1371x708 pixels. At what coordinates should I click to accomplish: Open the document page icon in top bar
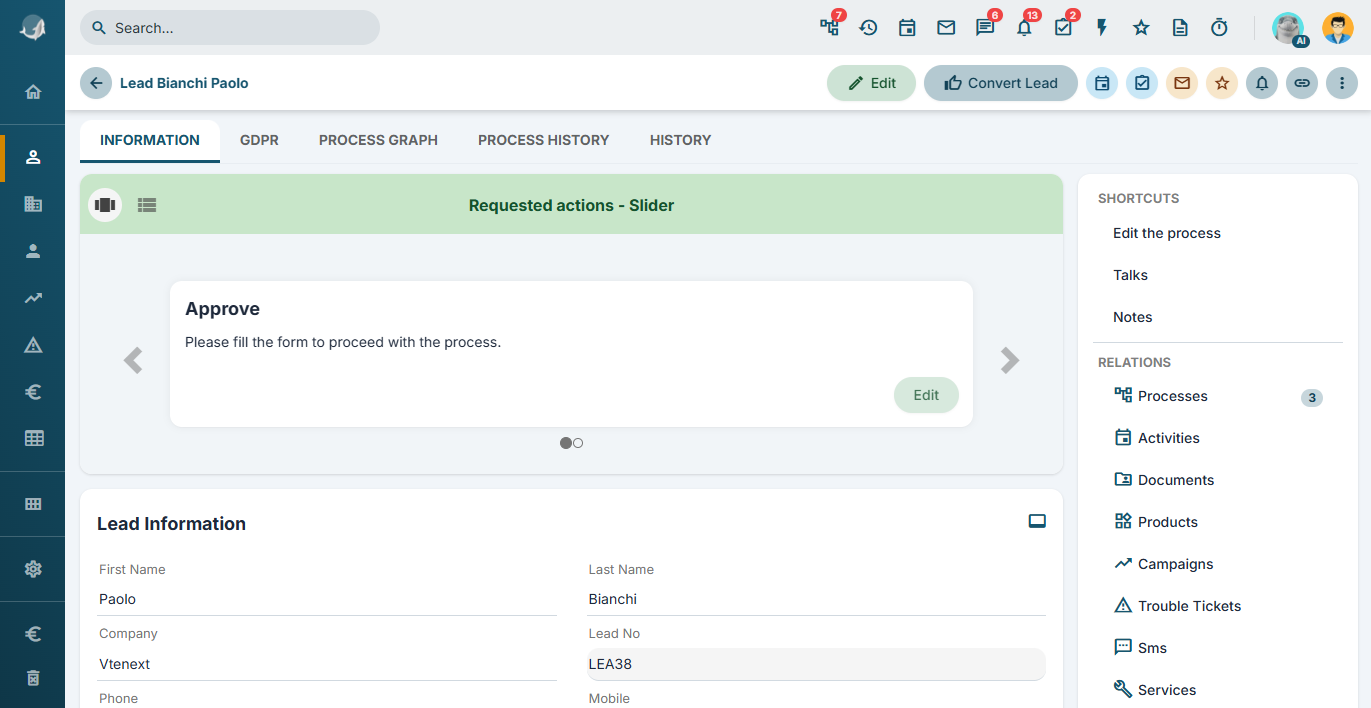[x=1180, y=28]
